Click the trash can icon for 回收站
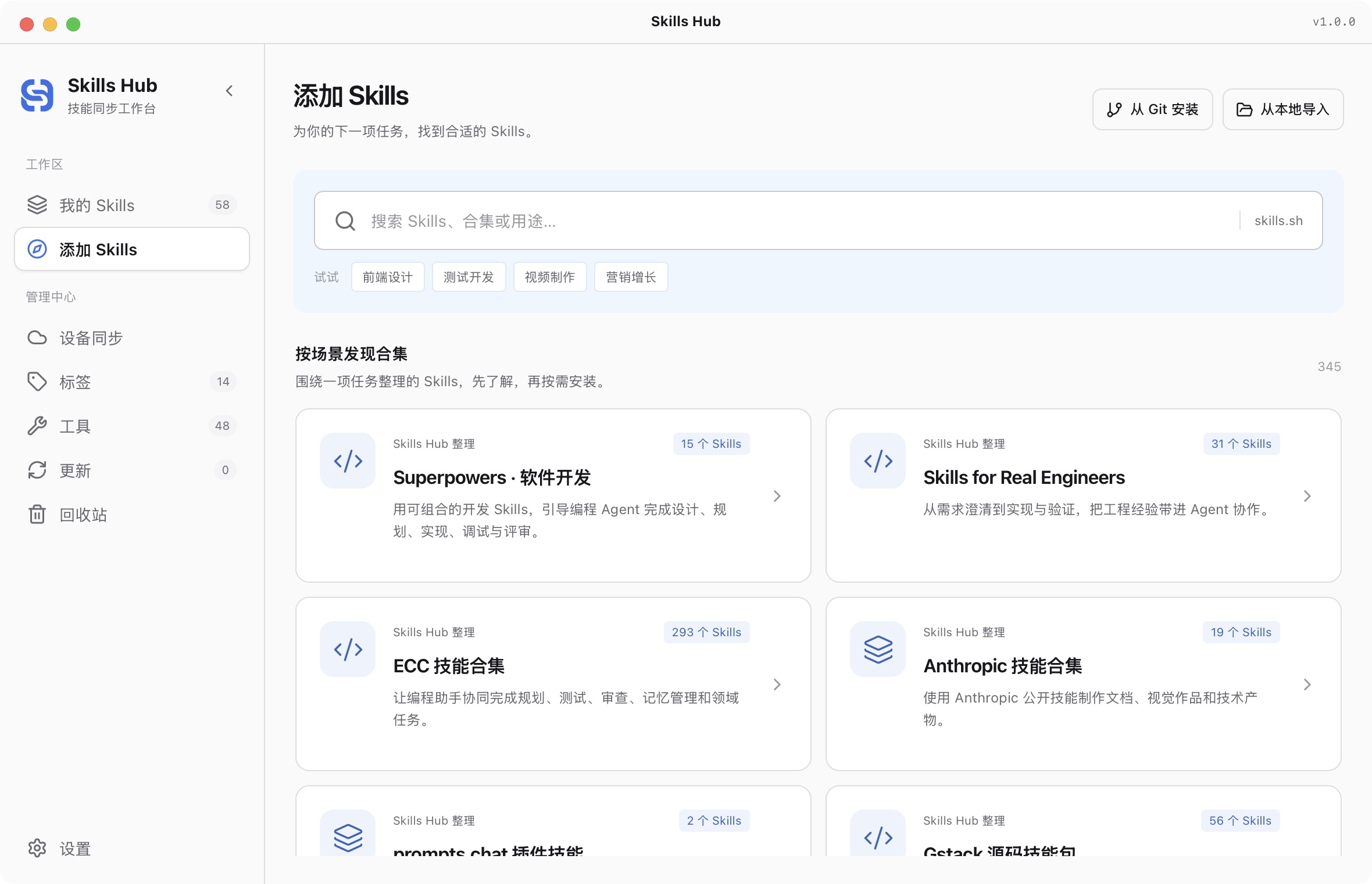The height and width of the screenshot is (884, 1372). click(37, 514)
